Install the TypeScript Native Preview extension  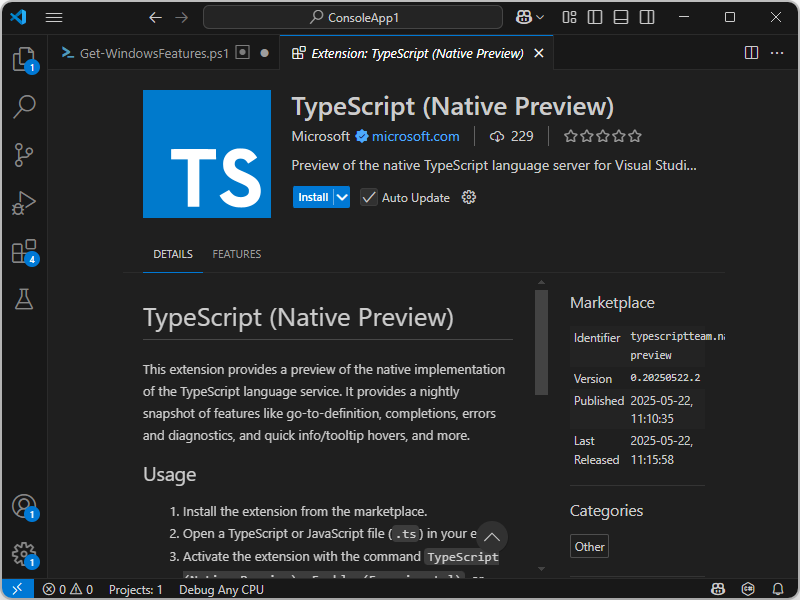tap(313, 197)
